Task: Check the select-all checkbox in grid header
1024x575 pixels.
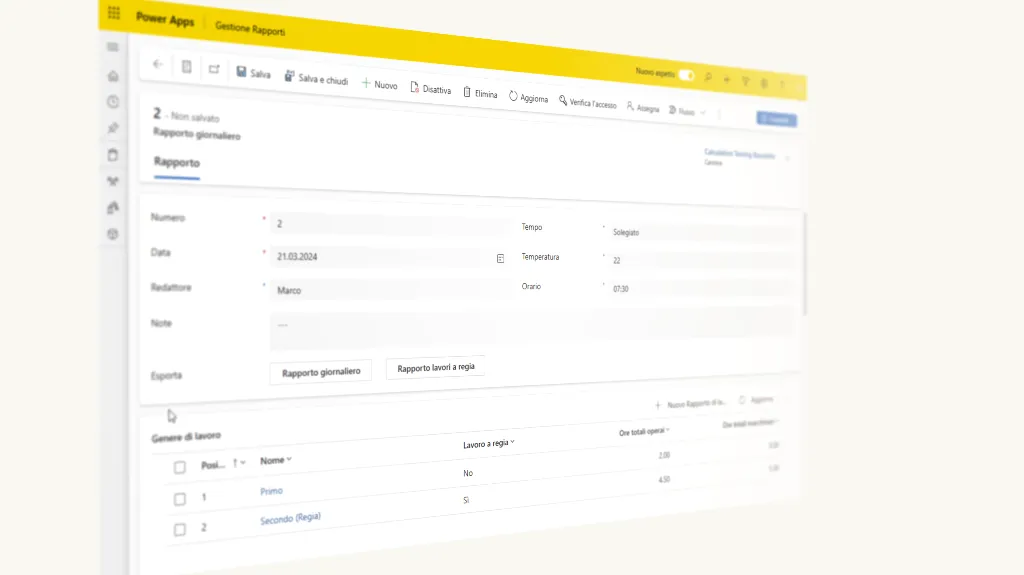Action: 180,467
